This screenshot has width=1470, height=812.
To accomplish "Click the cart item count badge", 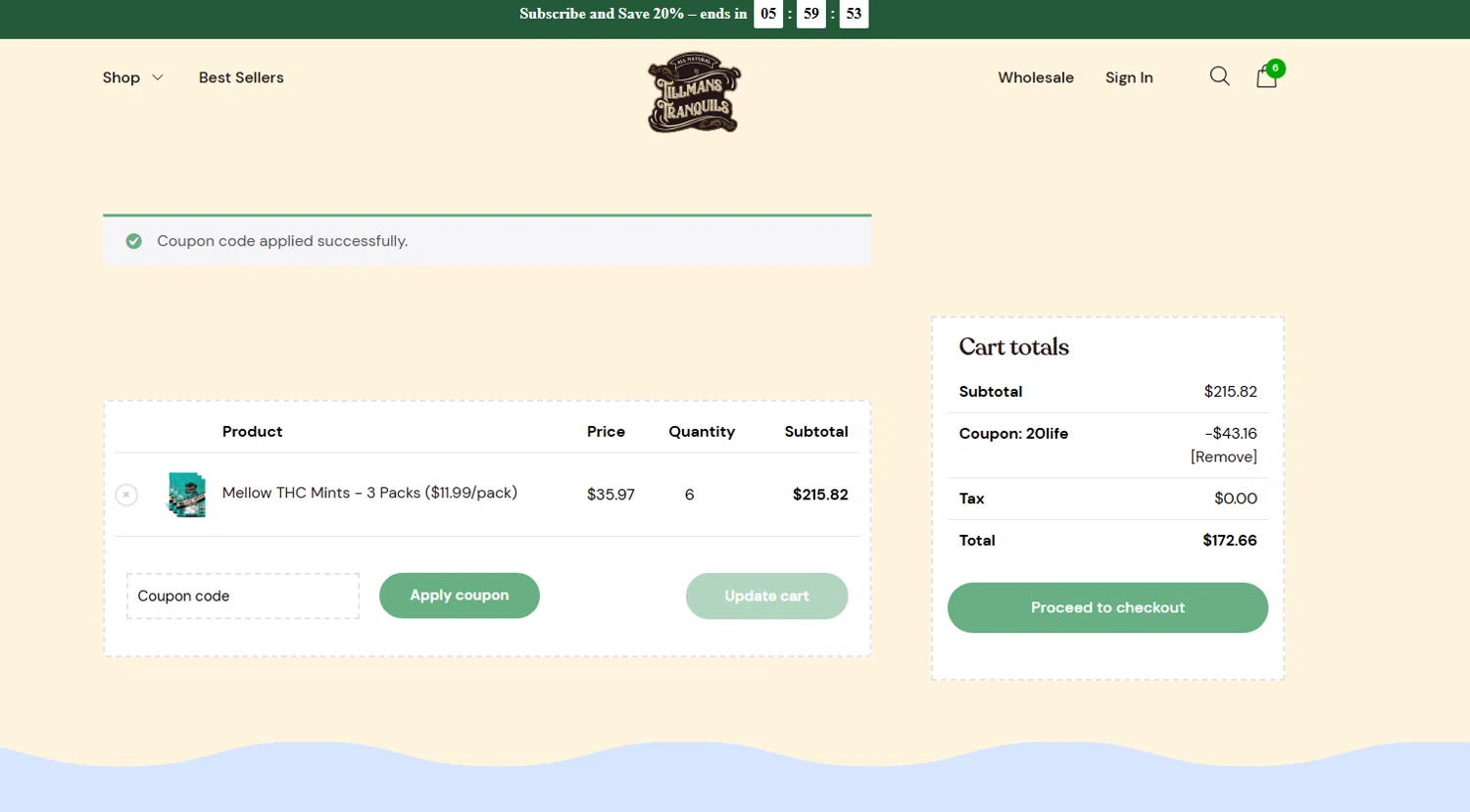I will click(x=1275, y=69).
